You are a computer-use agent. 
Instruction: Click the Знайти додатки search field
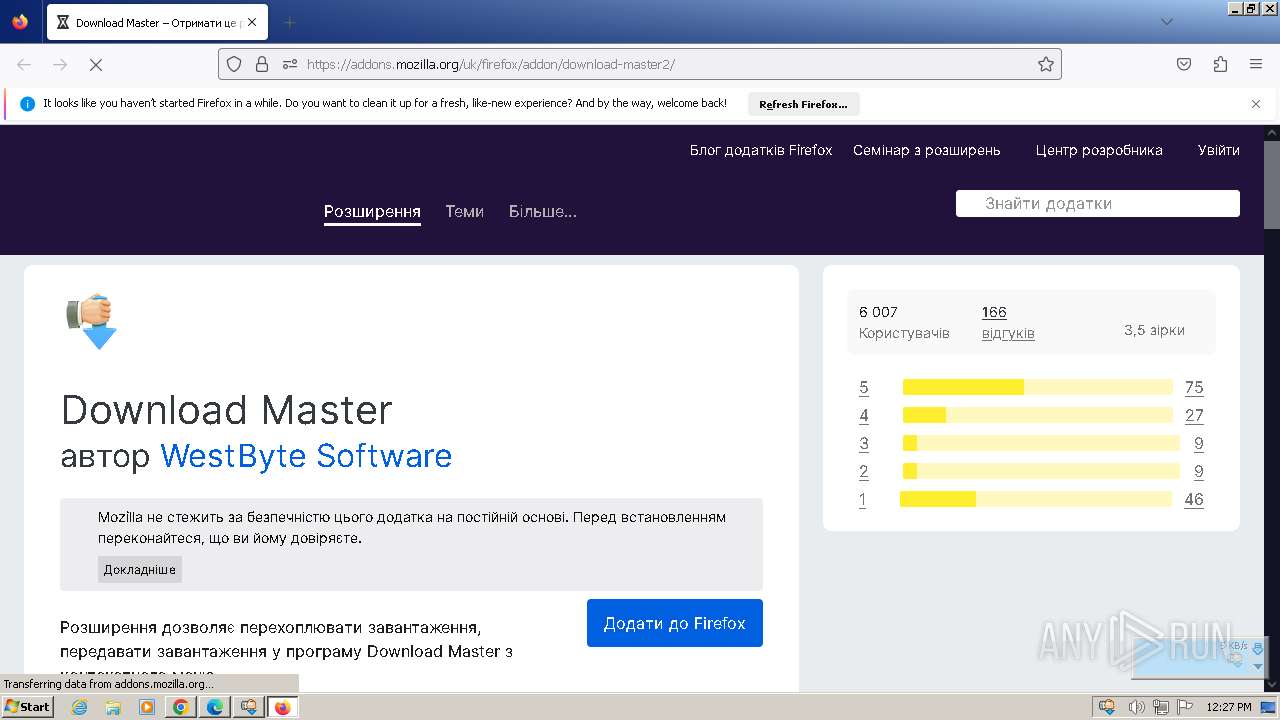[1098, 203]
